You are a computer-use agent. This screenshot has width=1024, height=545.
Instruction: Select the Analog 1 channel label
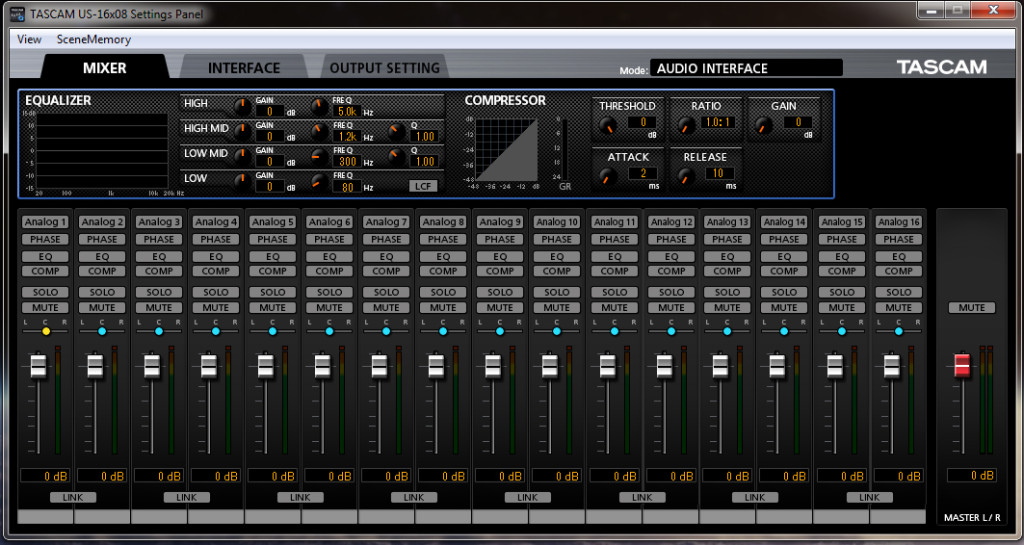pos(45,222)
